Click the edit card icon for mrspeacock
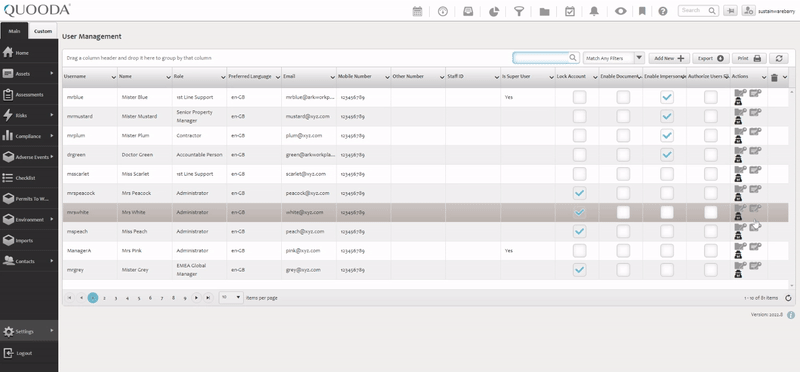 tap(755, 189)
